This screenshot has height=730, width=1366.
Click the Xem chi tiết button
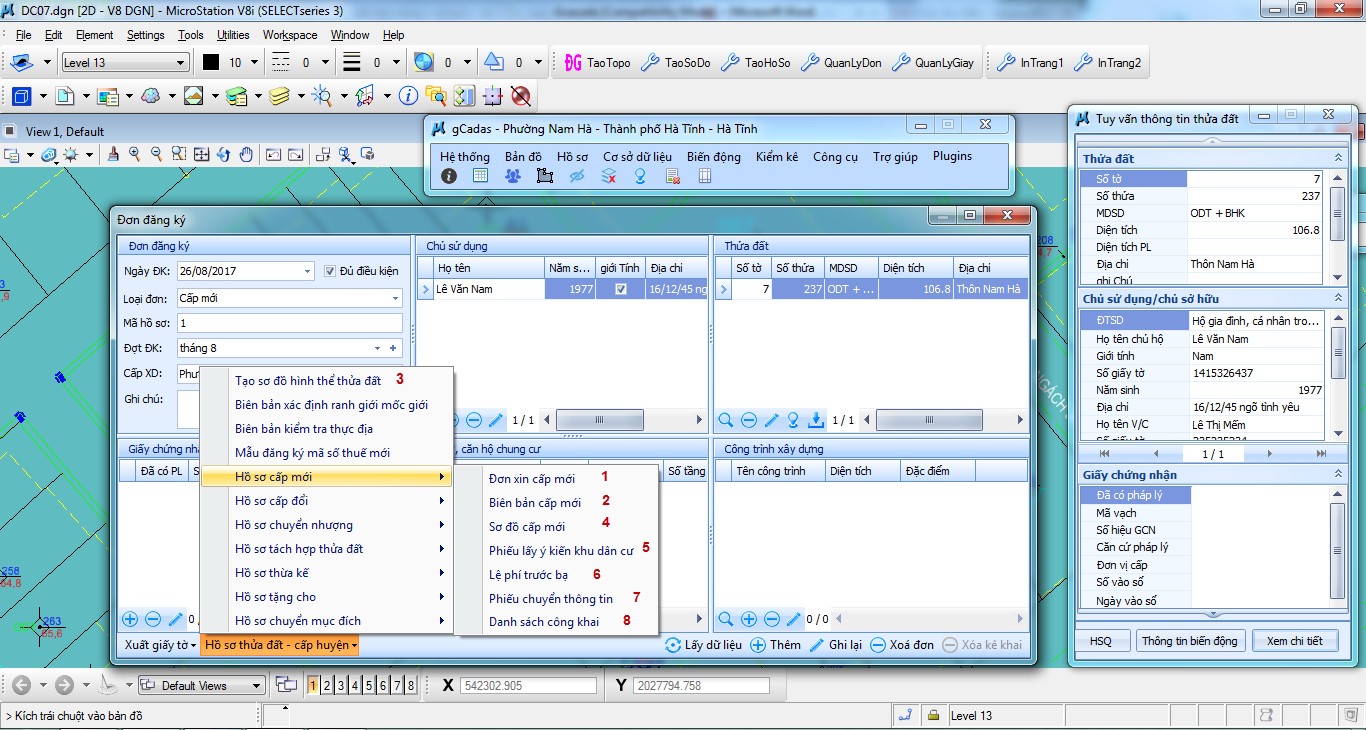coord(1294,641)
